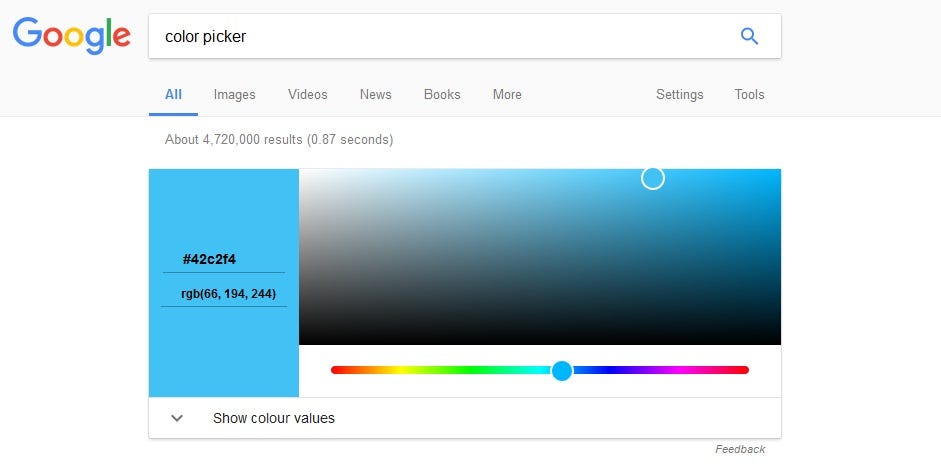941x465 pixels.
Task: Open Settings in the search bar
Action: 679,95
